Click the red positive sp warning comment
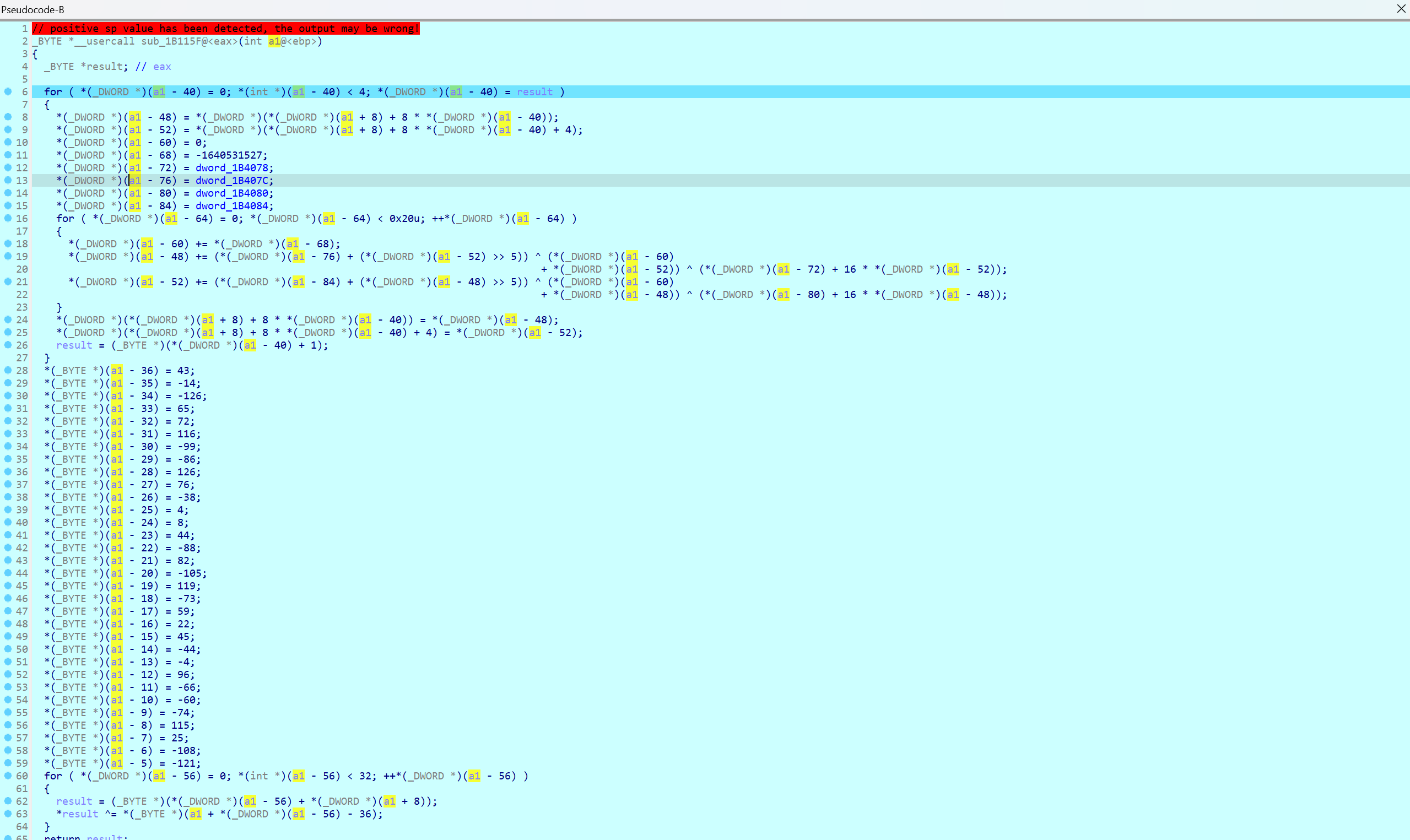Screen dimensions: 1410x840 click(225, 28)
